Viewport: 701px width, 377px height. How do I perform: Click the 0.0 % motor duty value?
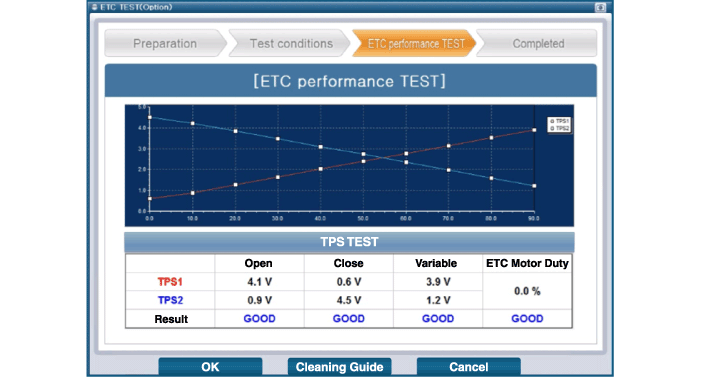[x=527, y=291]
